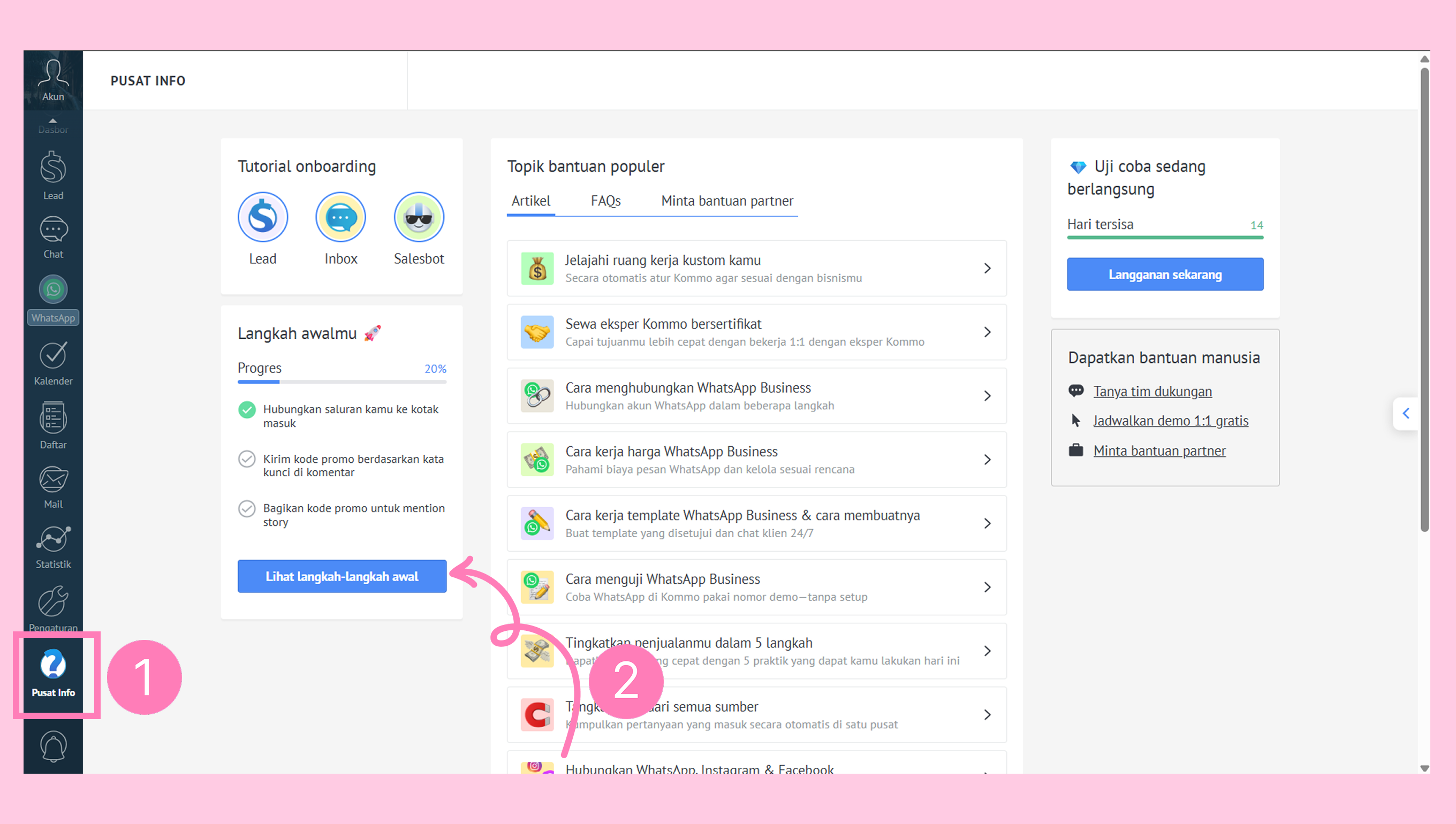Click the 14 days remaining value
Image resolution: width=1456 pixels, height=824 pixels.
[x=1257, y=225]
